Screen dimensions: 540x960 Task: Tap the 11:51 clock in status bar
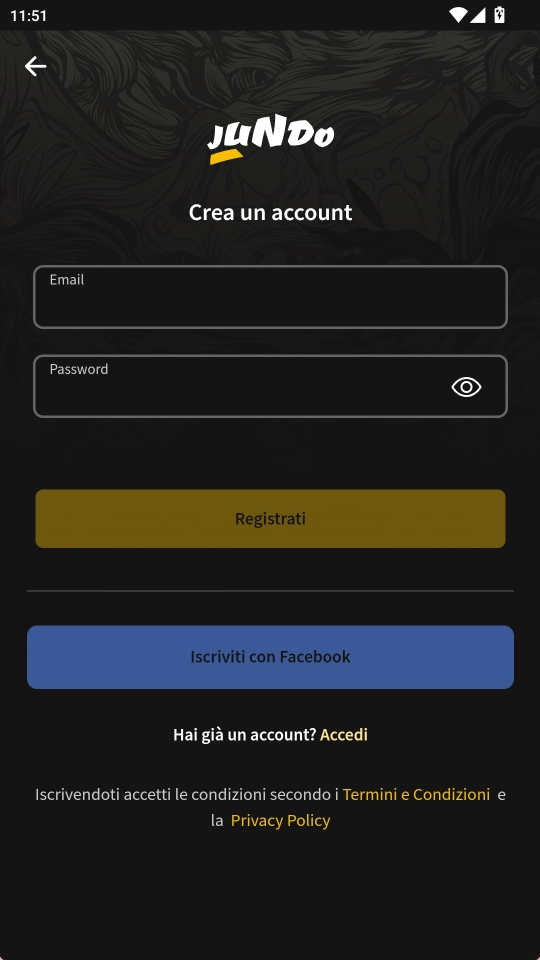point(29,16)
